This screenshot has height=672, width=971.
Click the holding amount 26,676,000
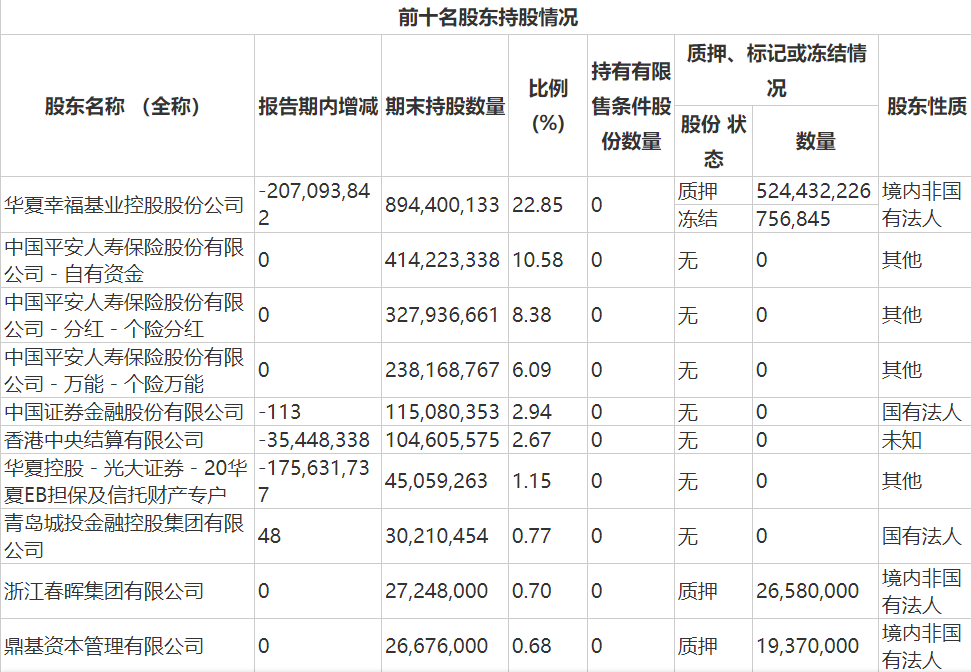(437, 646)
